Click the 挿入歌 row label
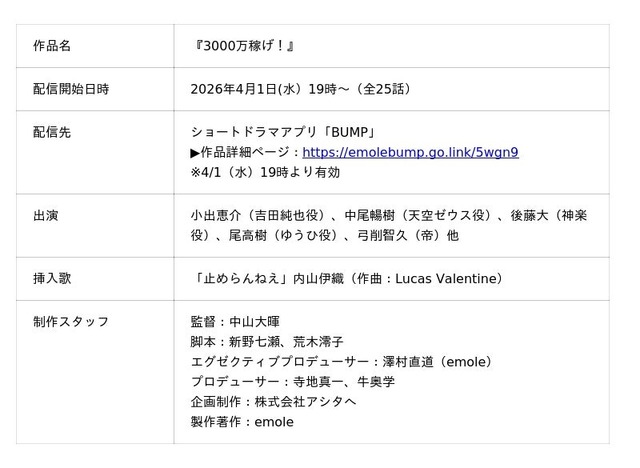 [52, 278]
